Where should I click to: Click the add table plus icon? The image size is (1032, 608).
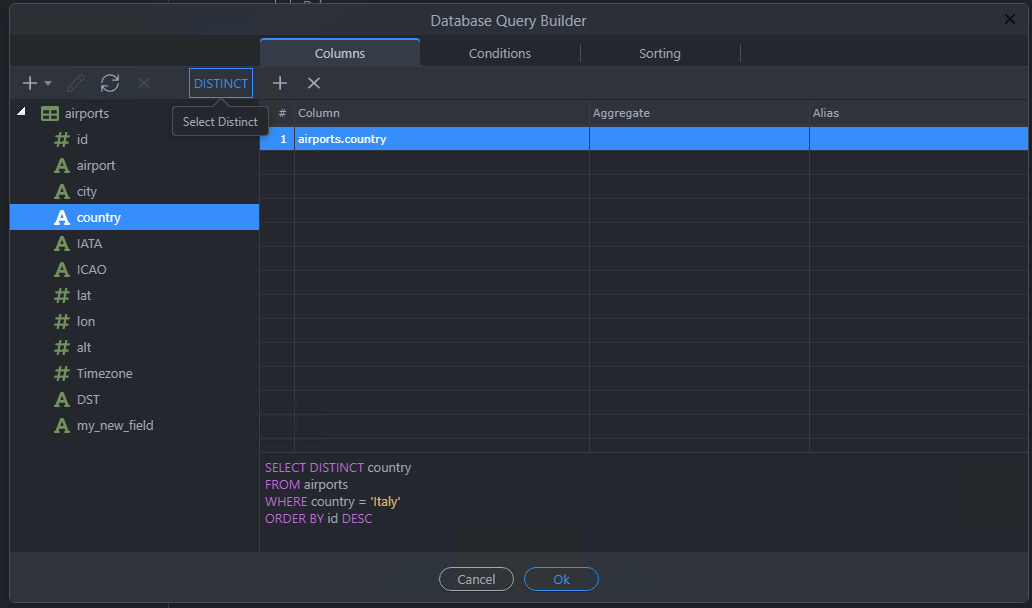(29, 83)
